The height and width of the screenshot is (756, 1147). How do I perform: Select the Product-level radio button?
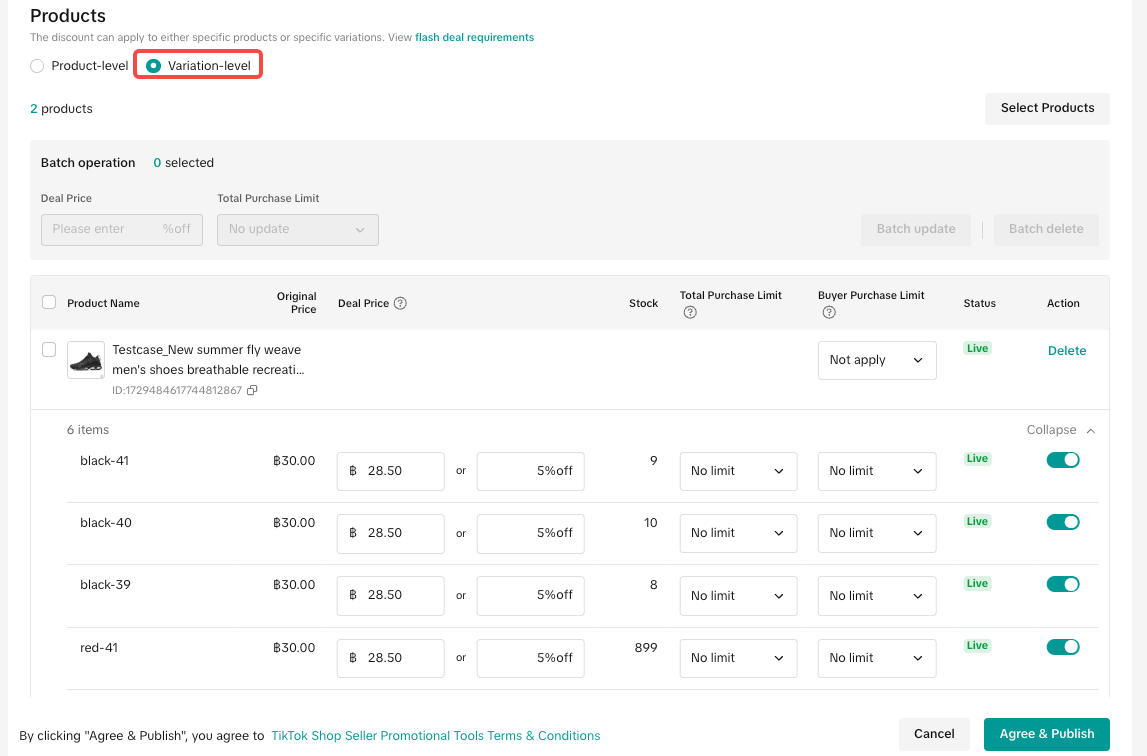point(37,66)
